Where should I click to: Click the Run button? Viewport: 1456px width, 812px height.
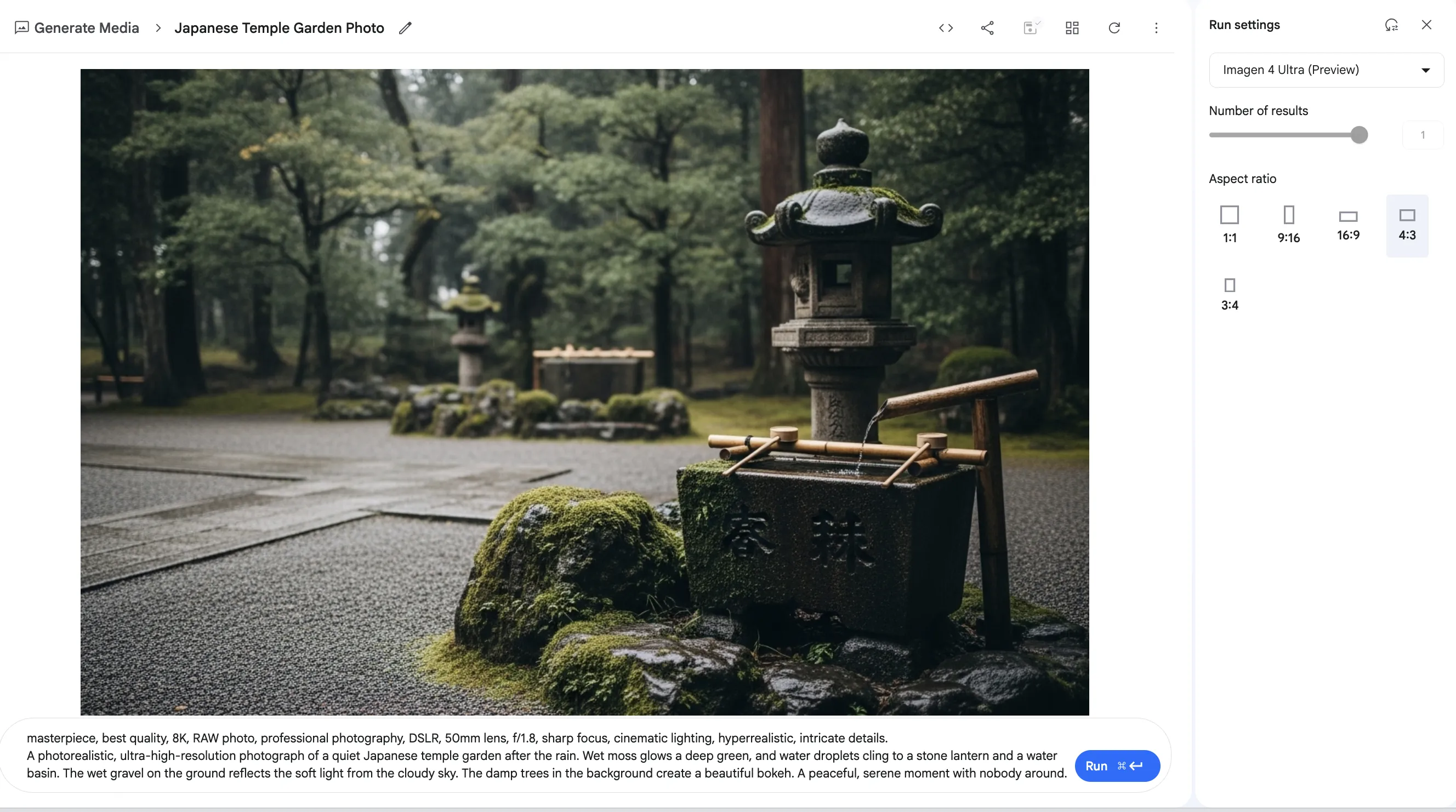point(1116,765)
